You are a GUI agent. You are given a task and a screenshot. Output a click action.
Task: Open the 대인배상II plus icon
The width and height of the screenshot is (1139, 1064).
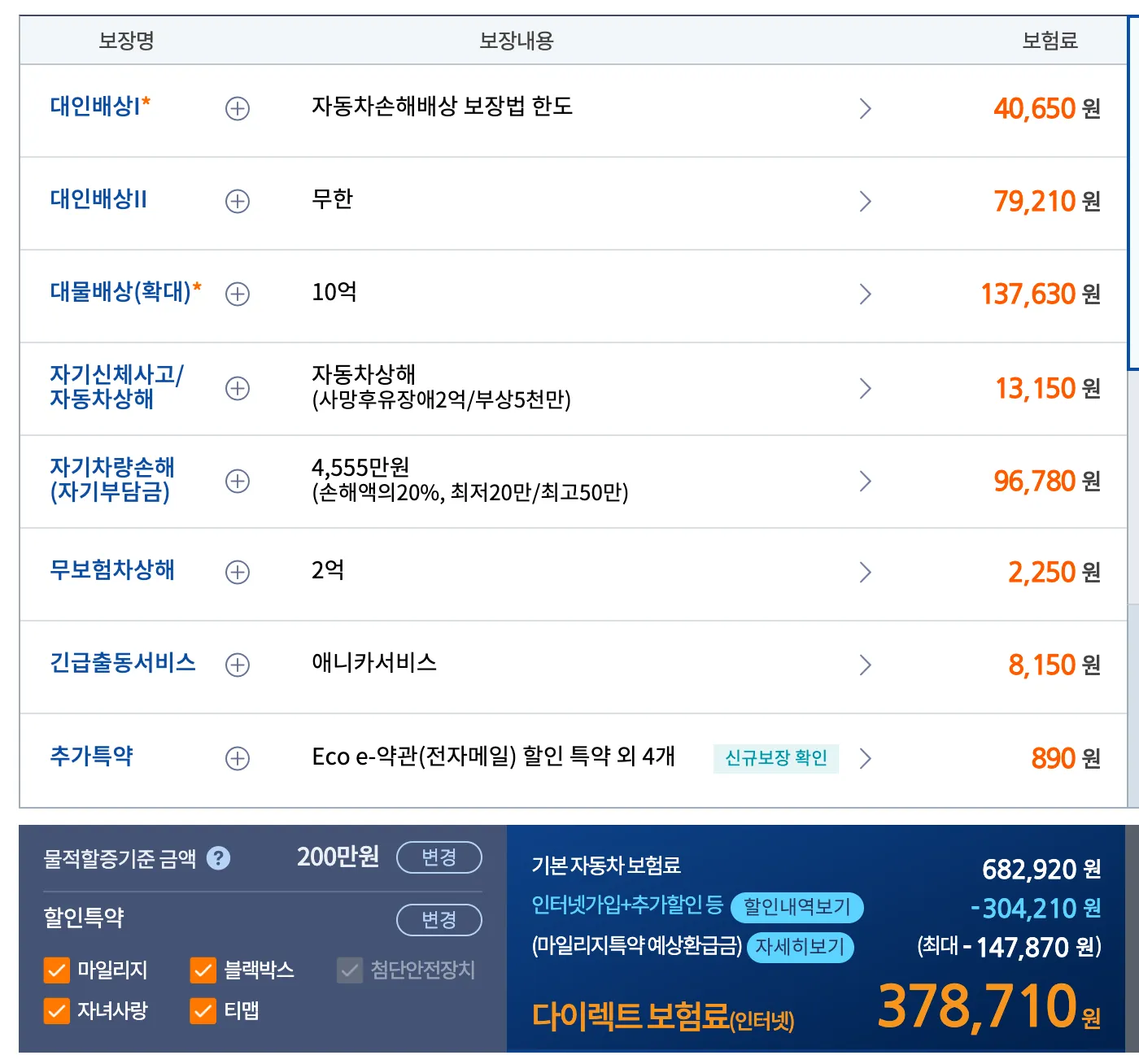[x=237, y=202]
